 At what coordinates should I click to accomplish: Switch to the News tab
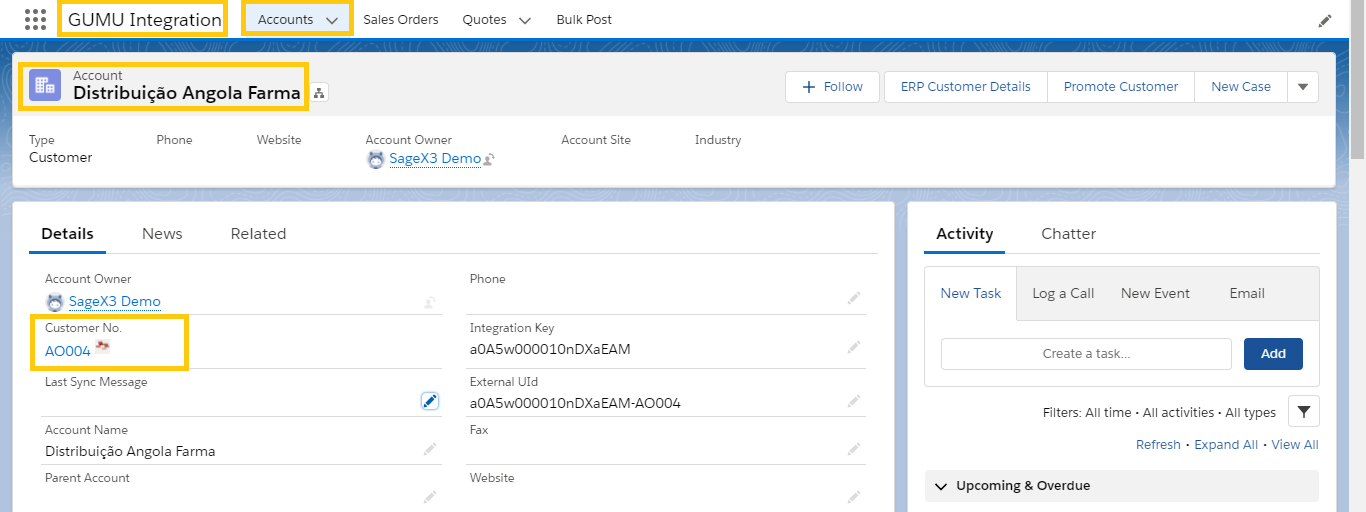coord(162,233)
